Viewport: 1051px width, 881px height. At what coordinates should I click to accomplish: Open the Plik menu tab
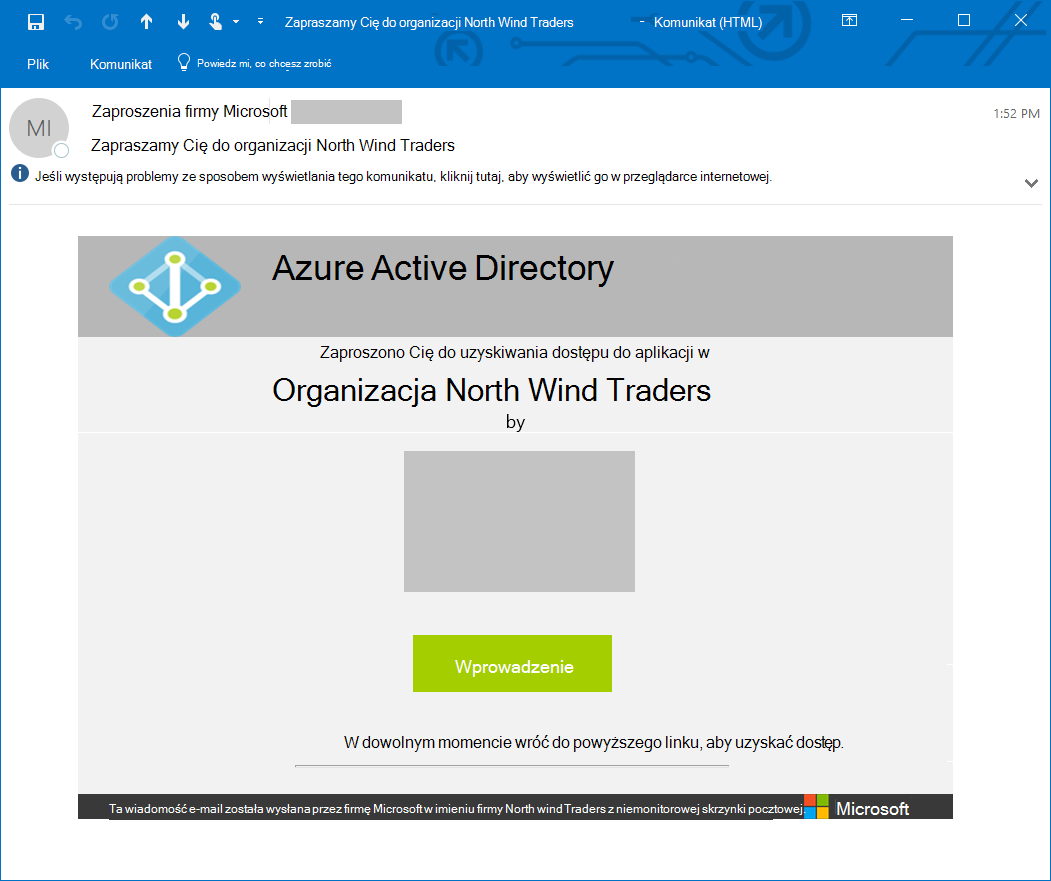[38, 64]
